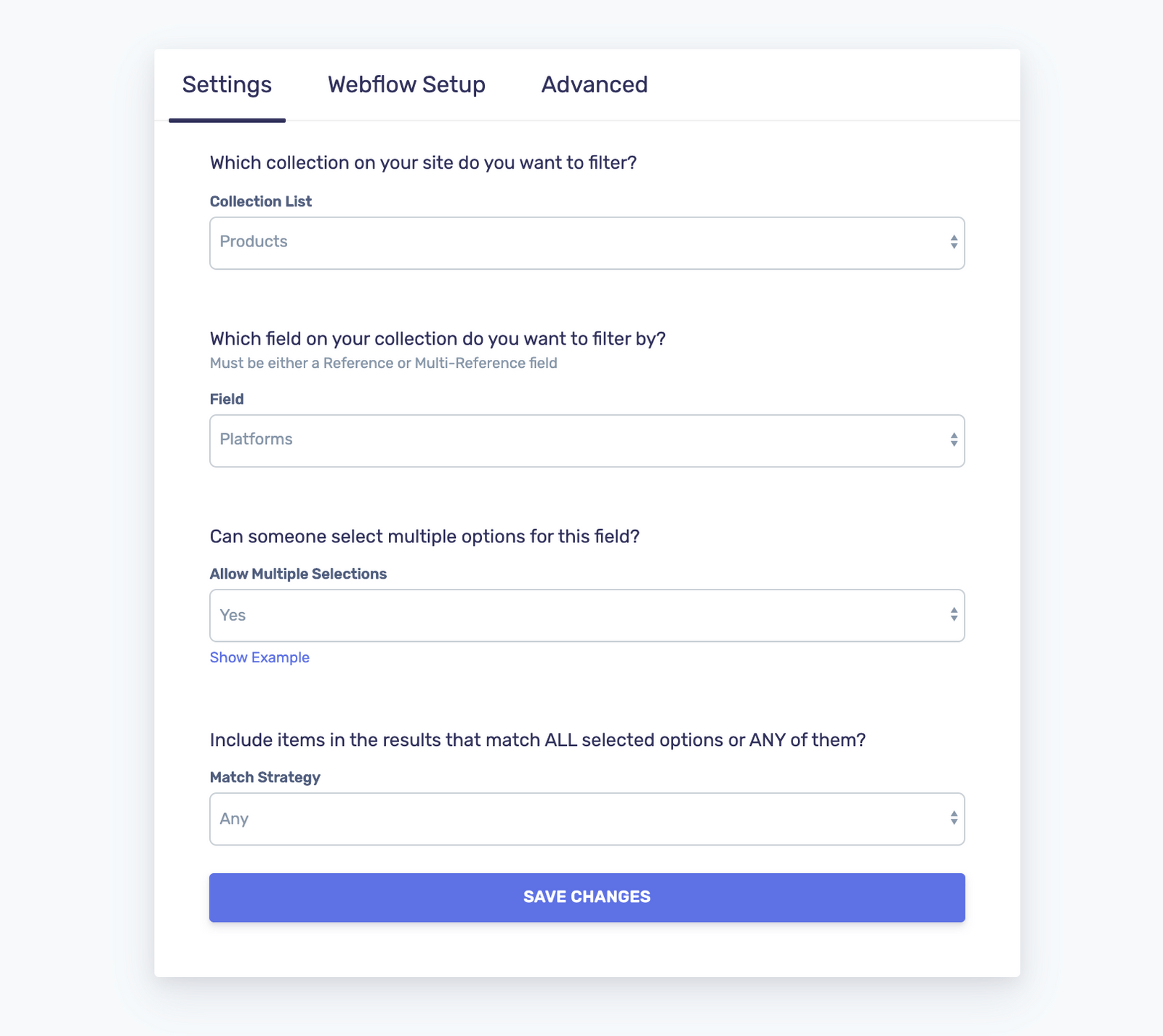
Task: Expand the Allow Multiple Selections dropdown
Action: tap(574, 615)
